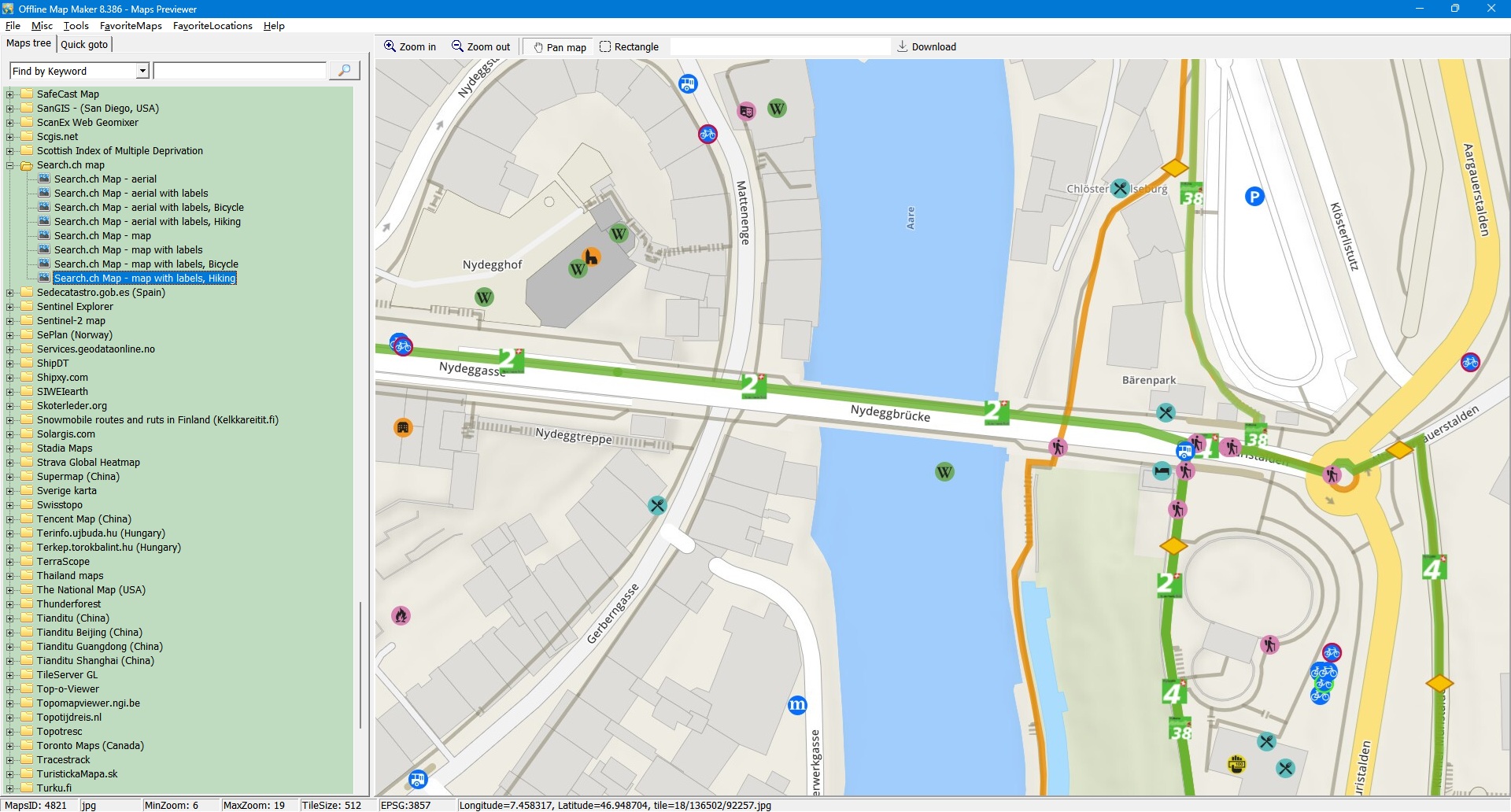1511x812 pixels.
Task: Click the pink fire icon on map
Action: pyautogui.click(x=401, y=615)
